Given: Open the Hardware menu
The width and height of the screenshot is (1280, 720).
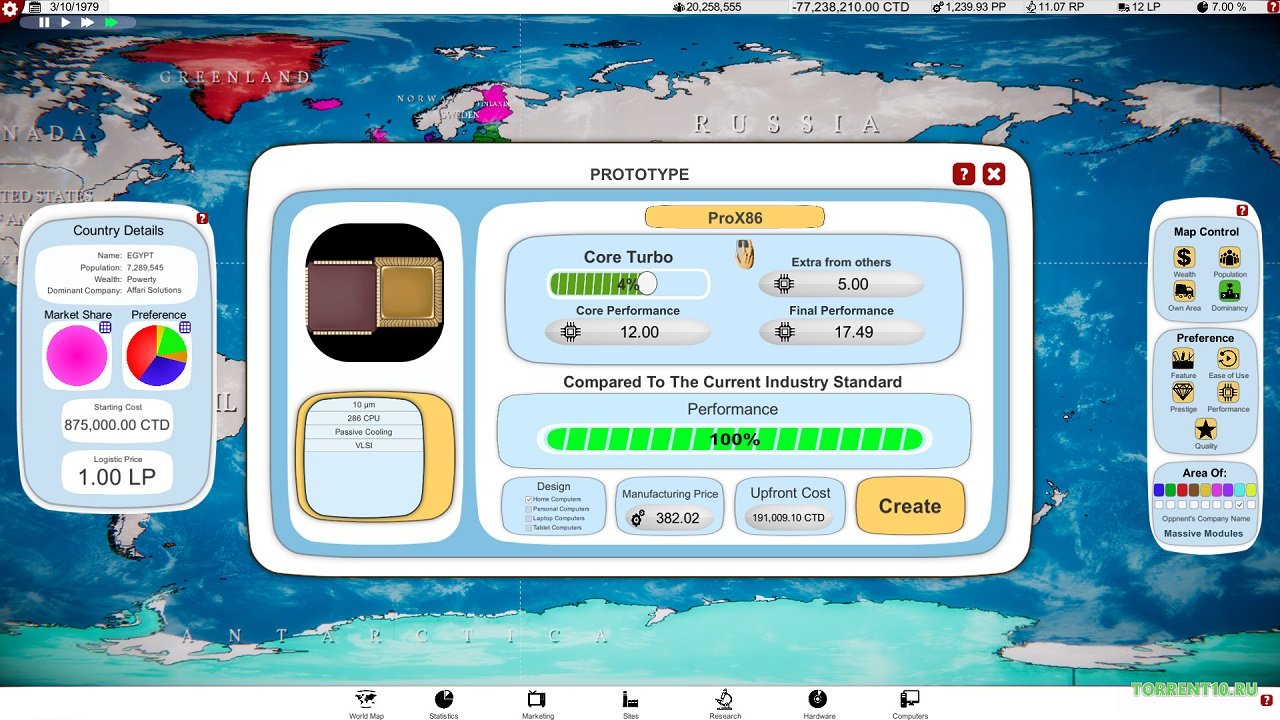Looking at the screenshot, I should click(x=818, y=703).
